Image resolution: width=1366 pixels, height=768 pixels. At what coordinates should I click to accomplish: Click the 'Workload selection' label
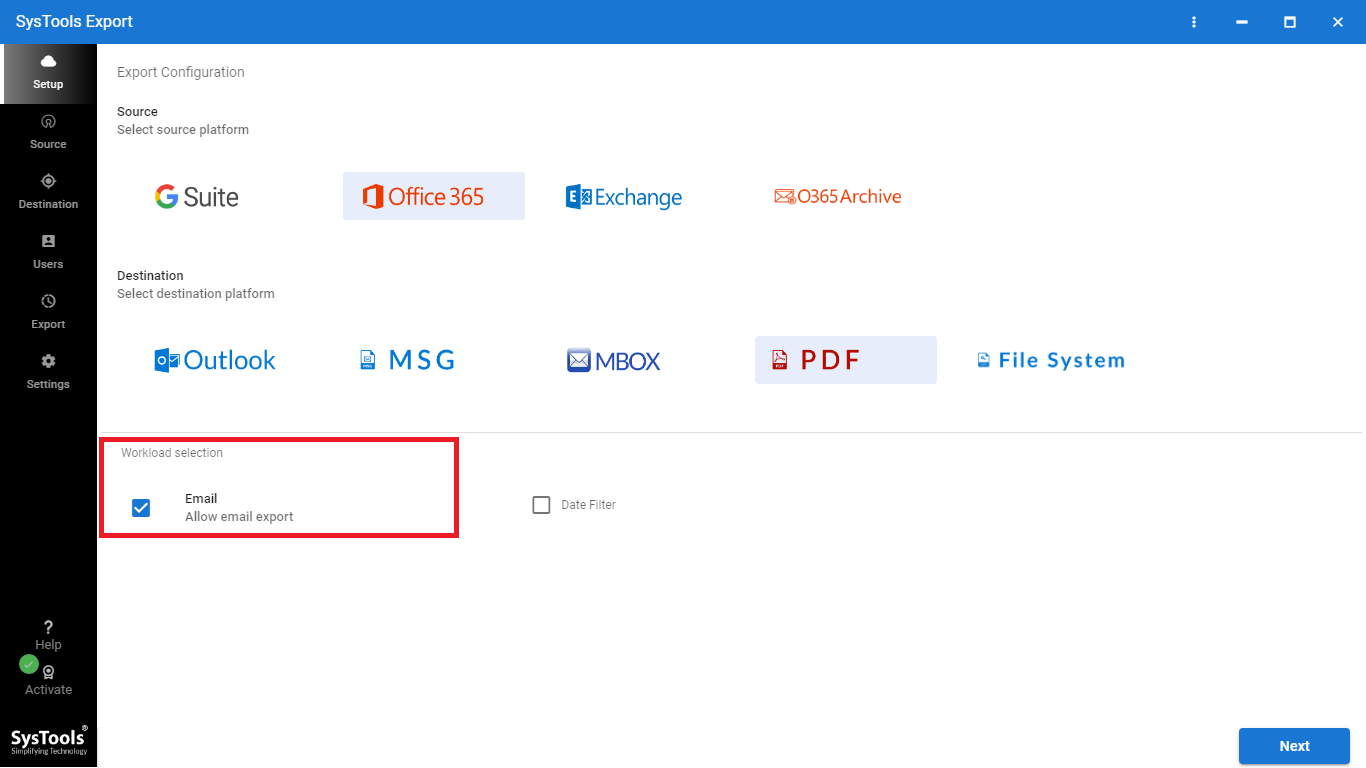[172, 453]
